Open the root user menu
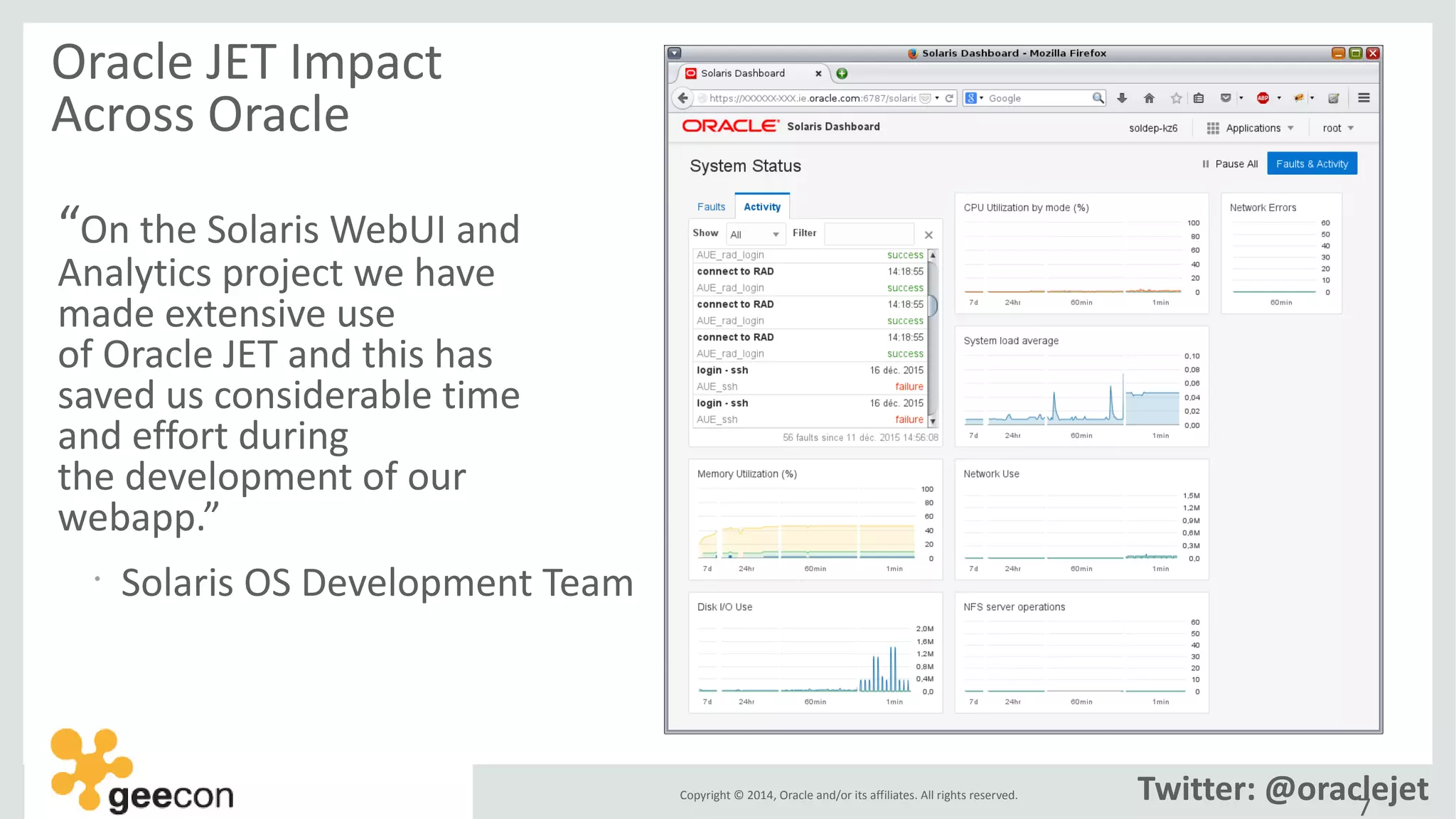Image resolution: width=1456 pixels, height=819 pixels. pos(1338,128)
